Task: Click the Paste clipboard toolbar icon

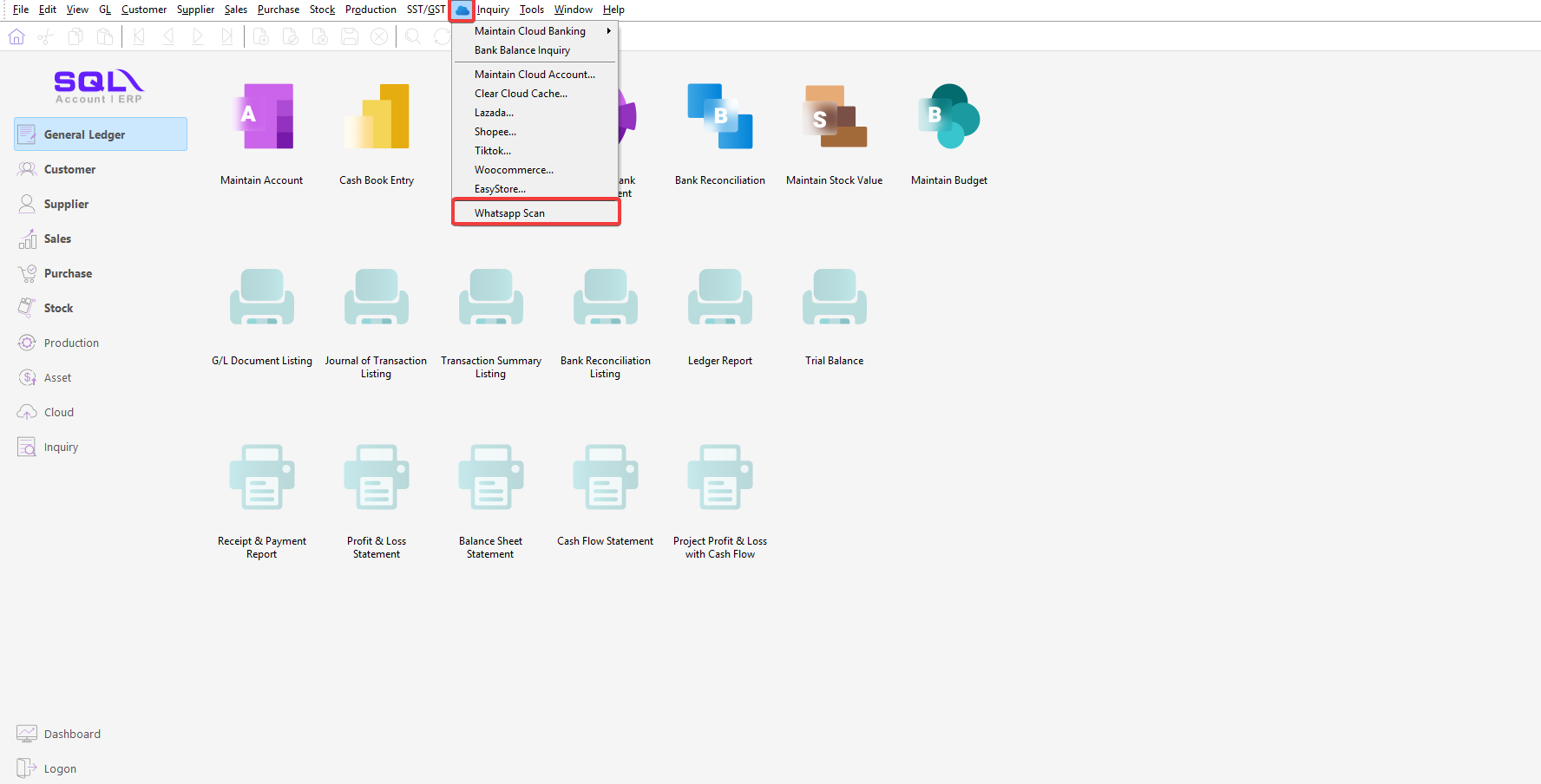Action: click(x=105, y=36)
